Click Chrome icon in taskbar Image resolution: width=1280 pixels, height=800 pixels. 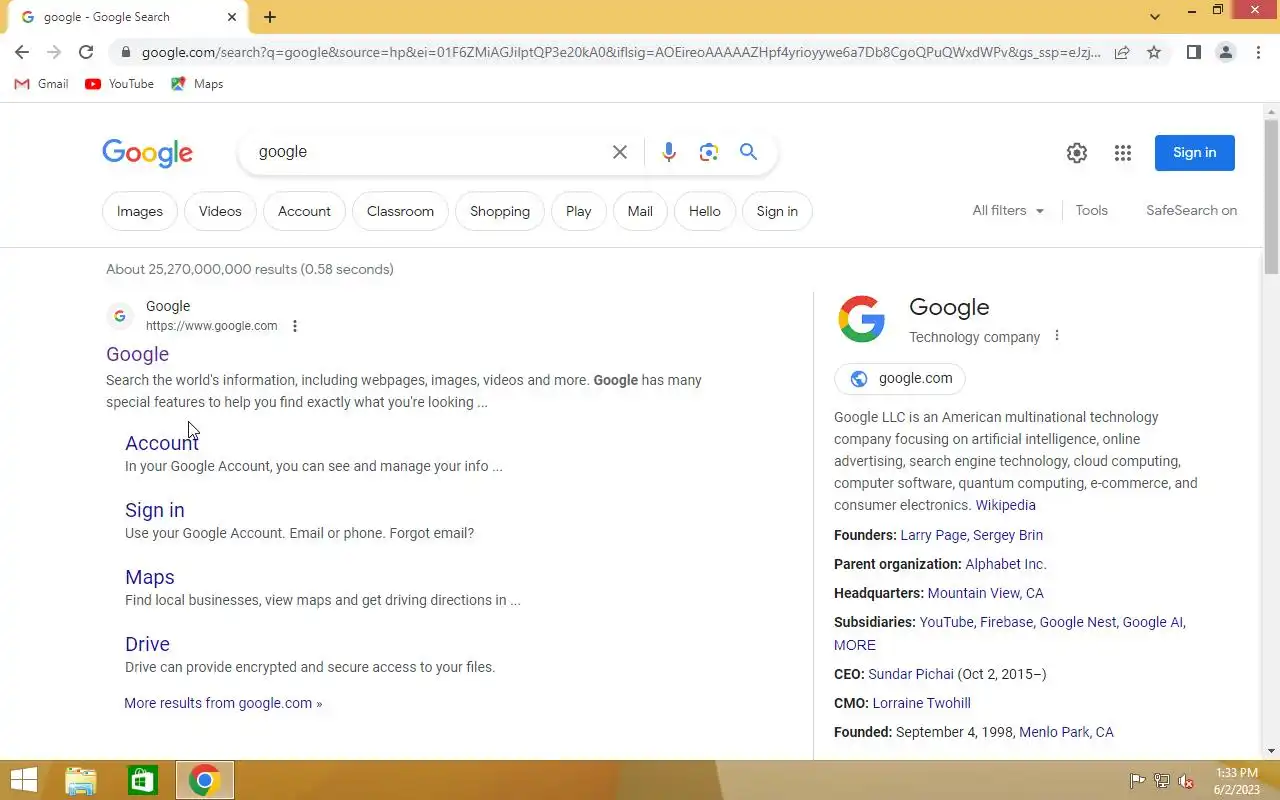tap(205, 780)
